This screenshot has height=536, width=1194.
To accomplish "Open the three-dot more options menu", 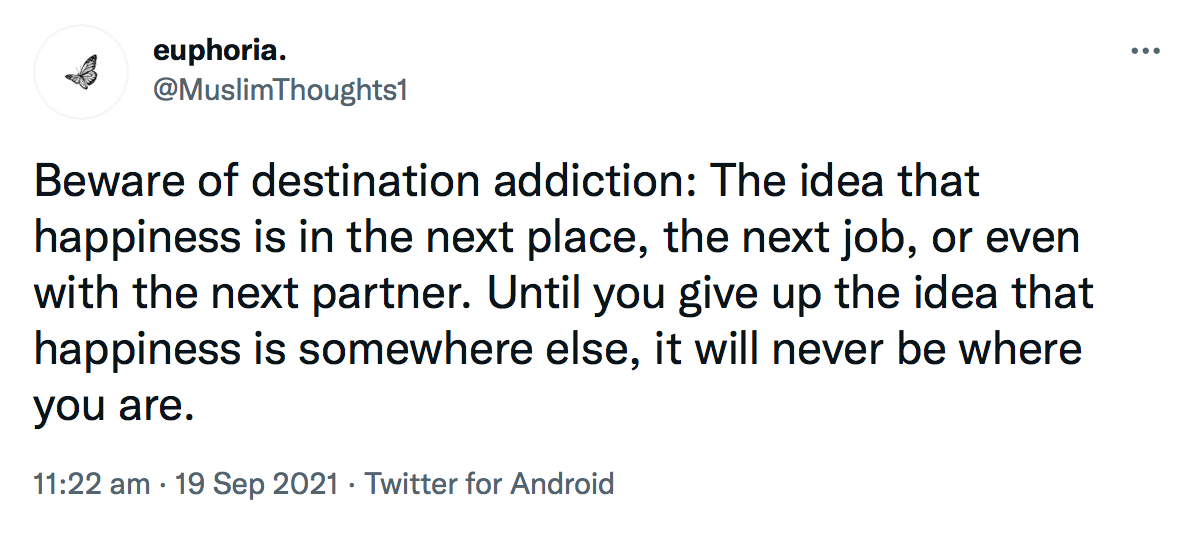I will 1145,52.
